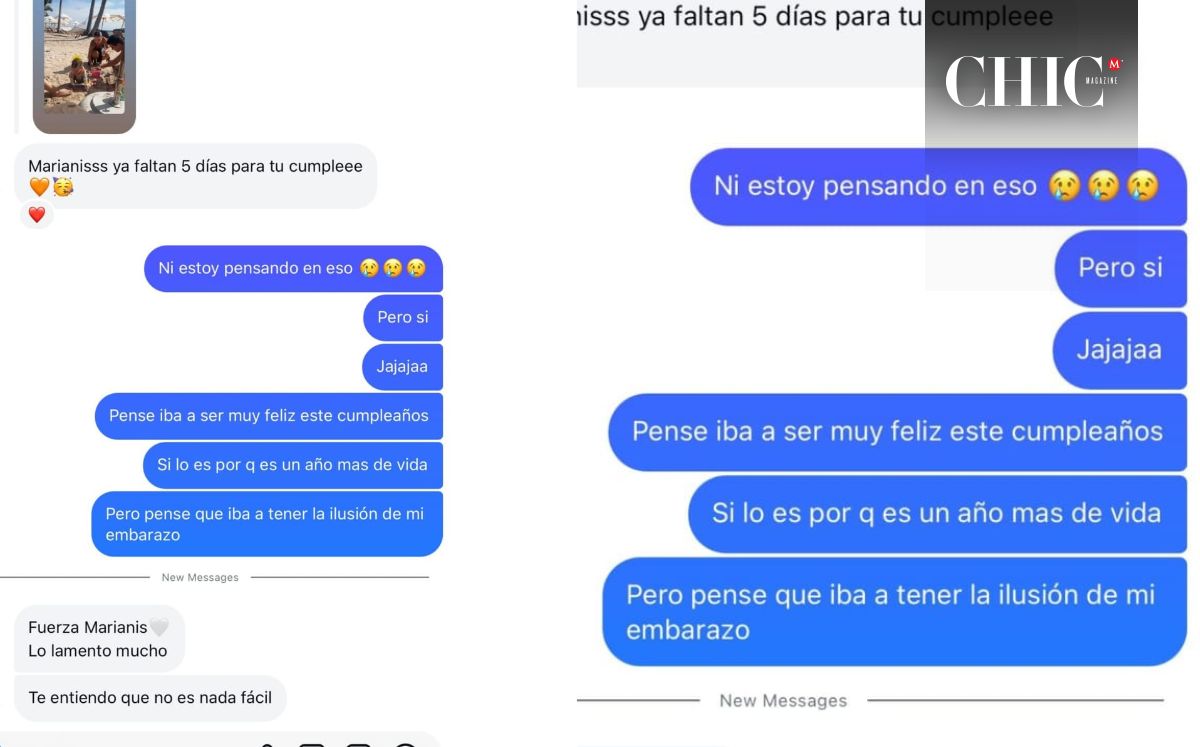1200x747 pixels.
Task: Select 'Te entiendo que no es nada fácil' message
Action: pyautogui.click(x=150, y=698)
